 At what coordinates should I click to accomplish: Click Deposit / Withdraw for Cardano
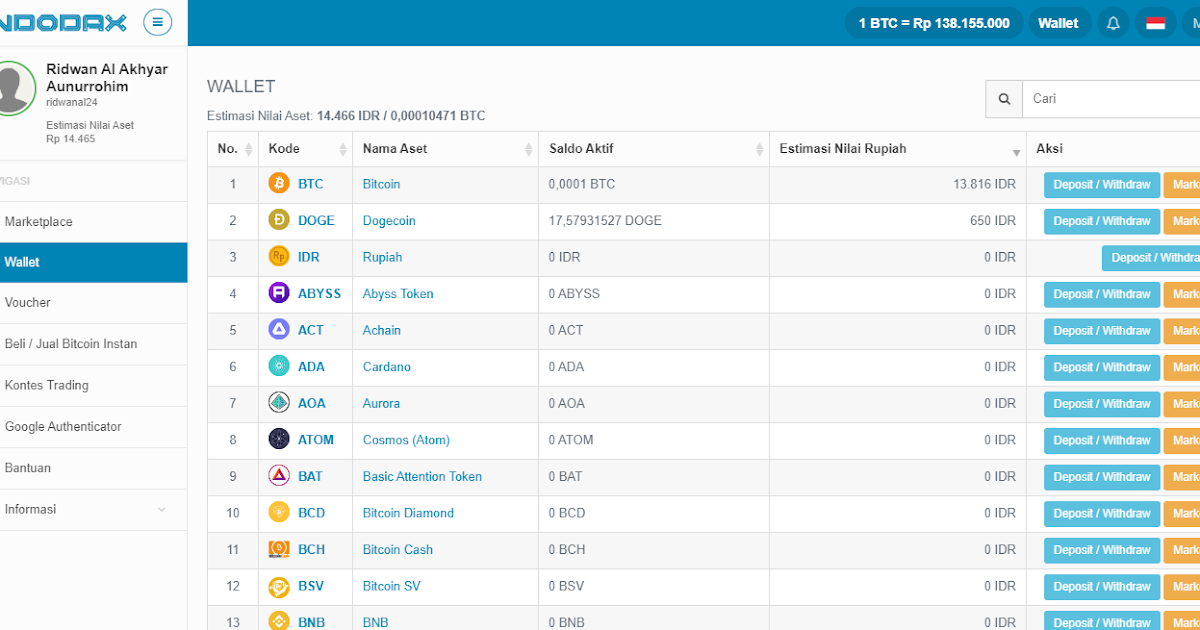pos(1102,368)
